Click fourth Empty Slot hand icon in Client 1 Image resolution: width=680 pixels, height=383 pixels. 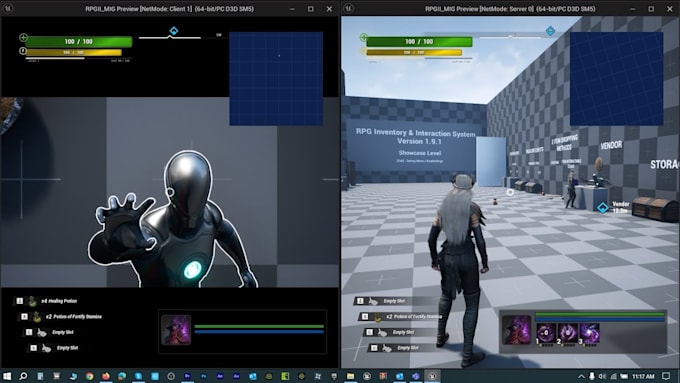tap(46, 348)
